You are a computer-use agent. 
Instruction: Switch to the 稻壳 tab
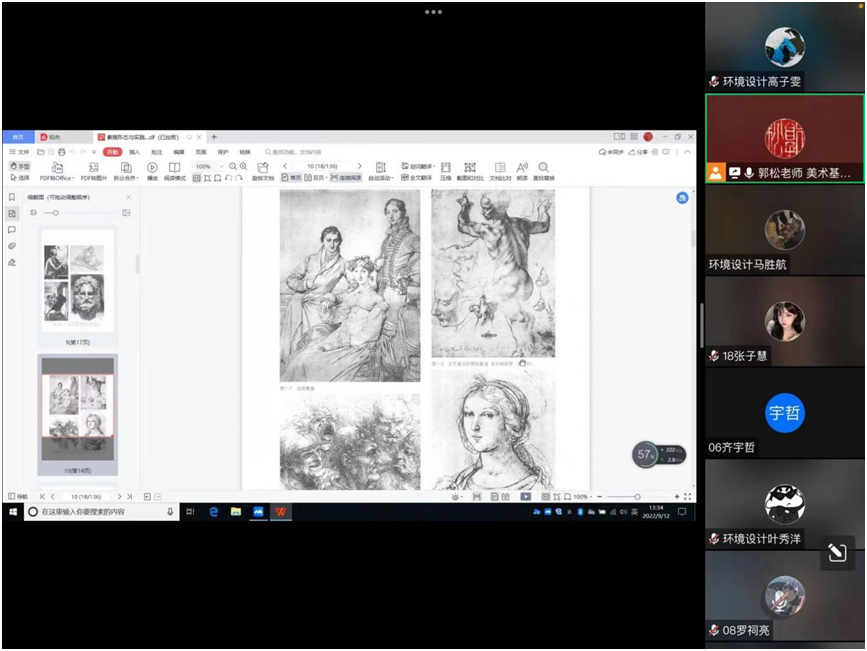64,137
